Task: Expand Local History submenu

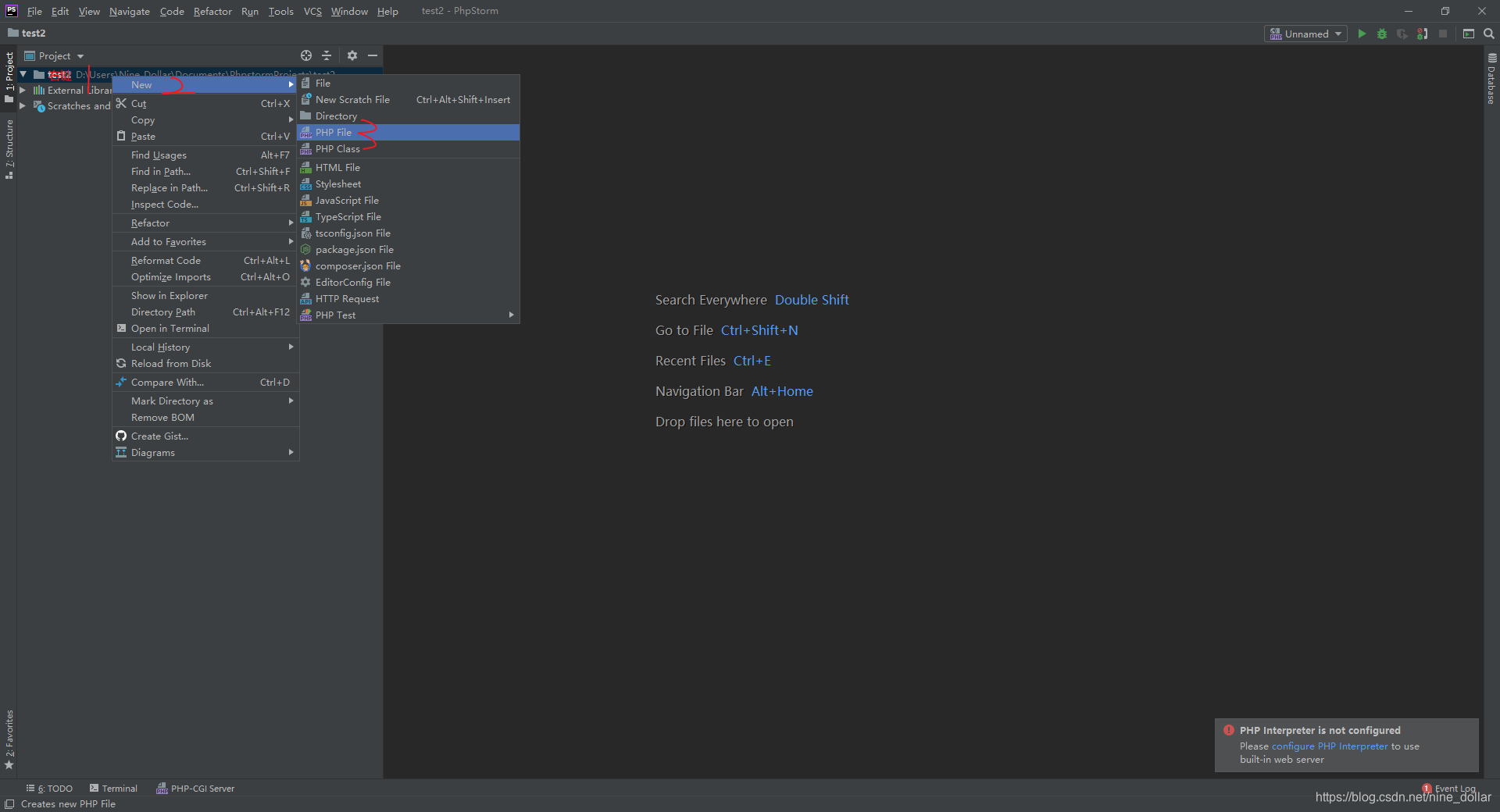Action: (205, 347)
